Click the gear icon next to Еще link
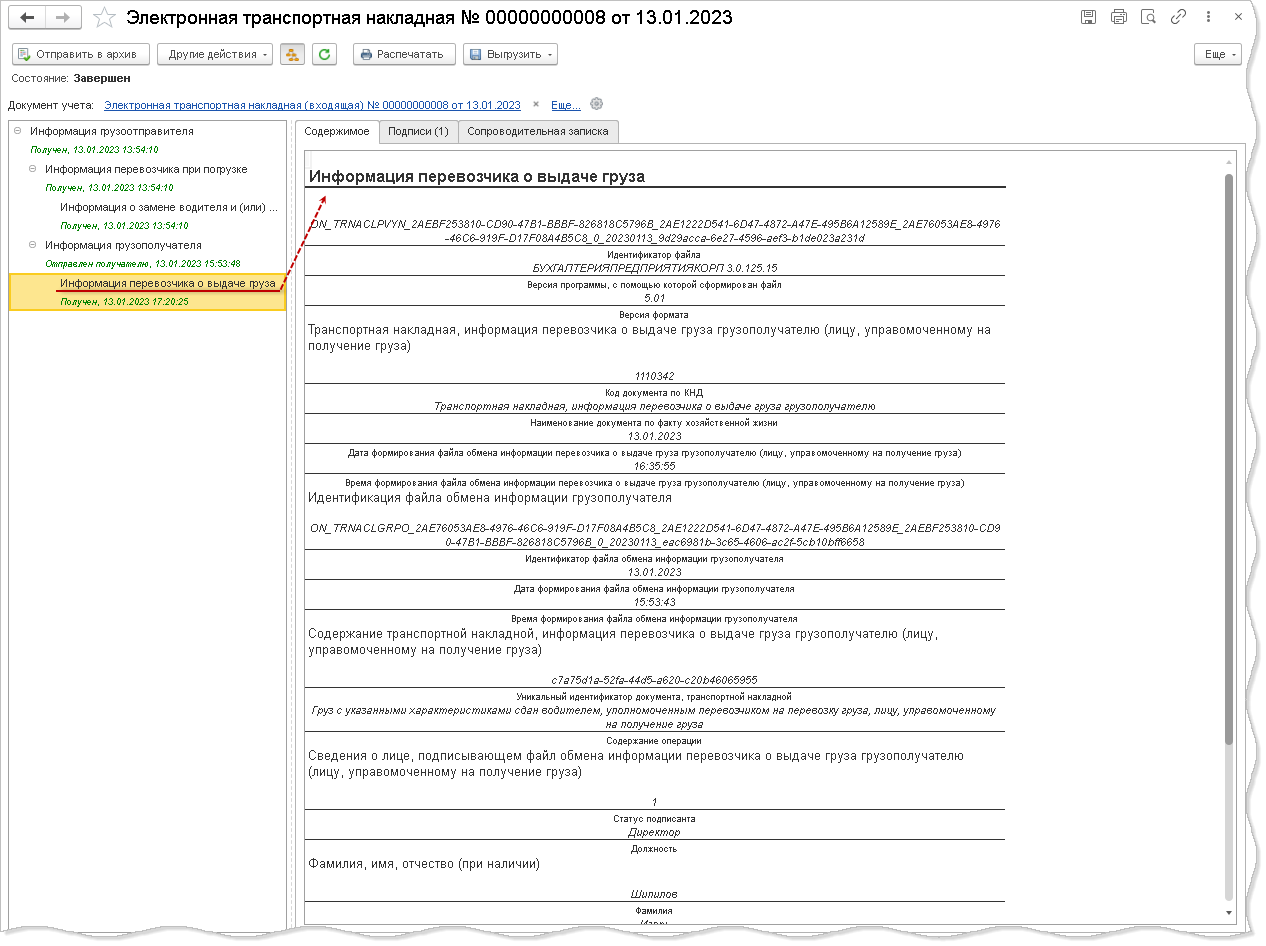The height and width of the screenshot is (946, 1266). (597, 104)
